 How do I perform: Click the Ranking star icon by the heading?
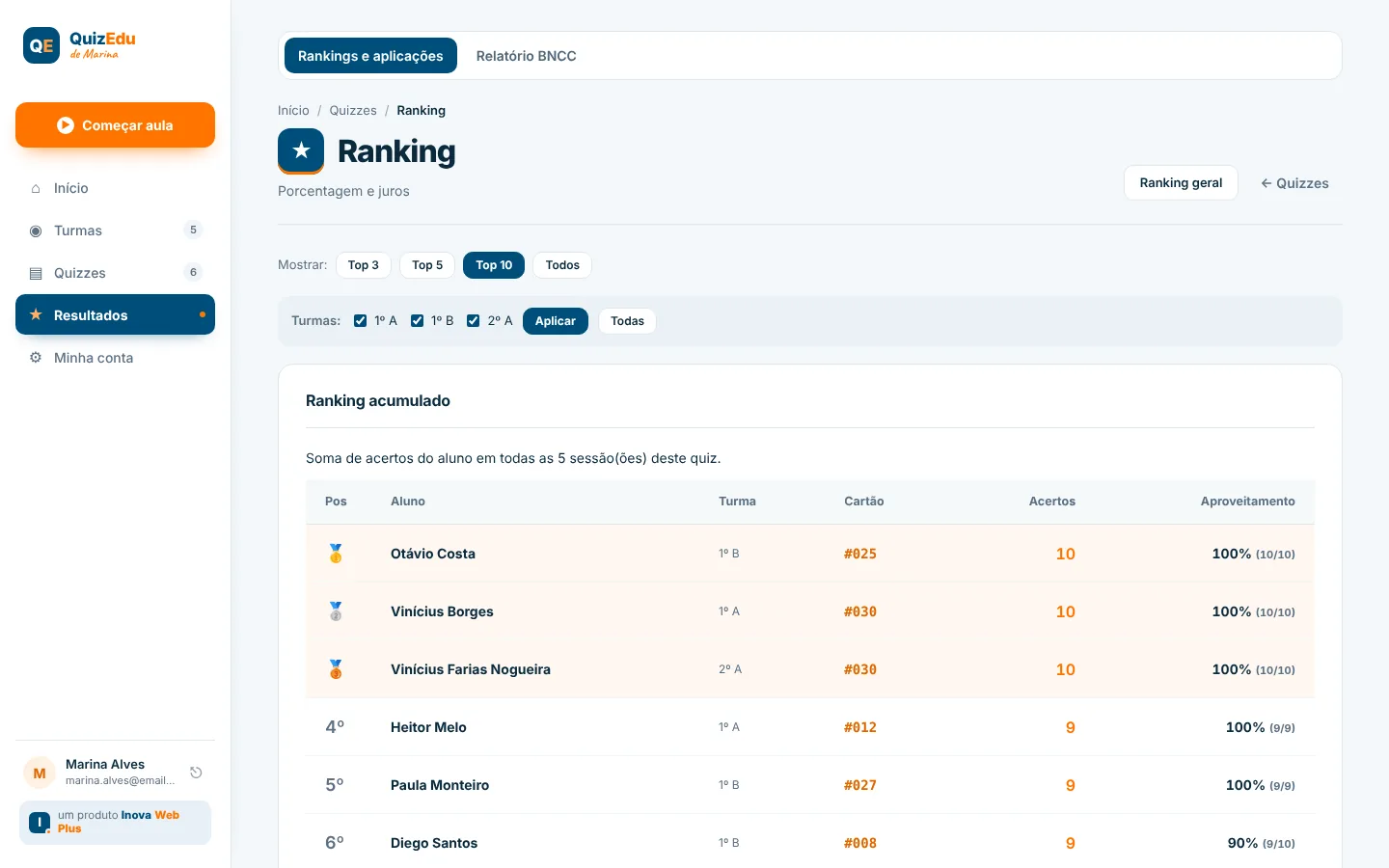point(301,150)
